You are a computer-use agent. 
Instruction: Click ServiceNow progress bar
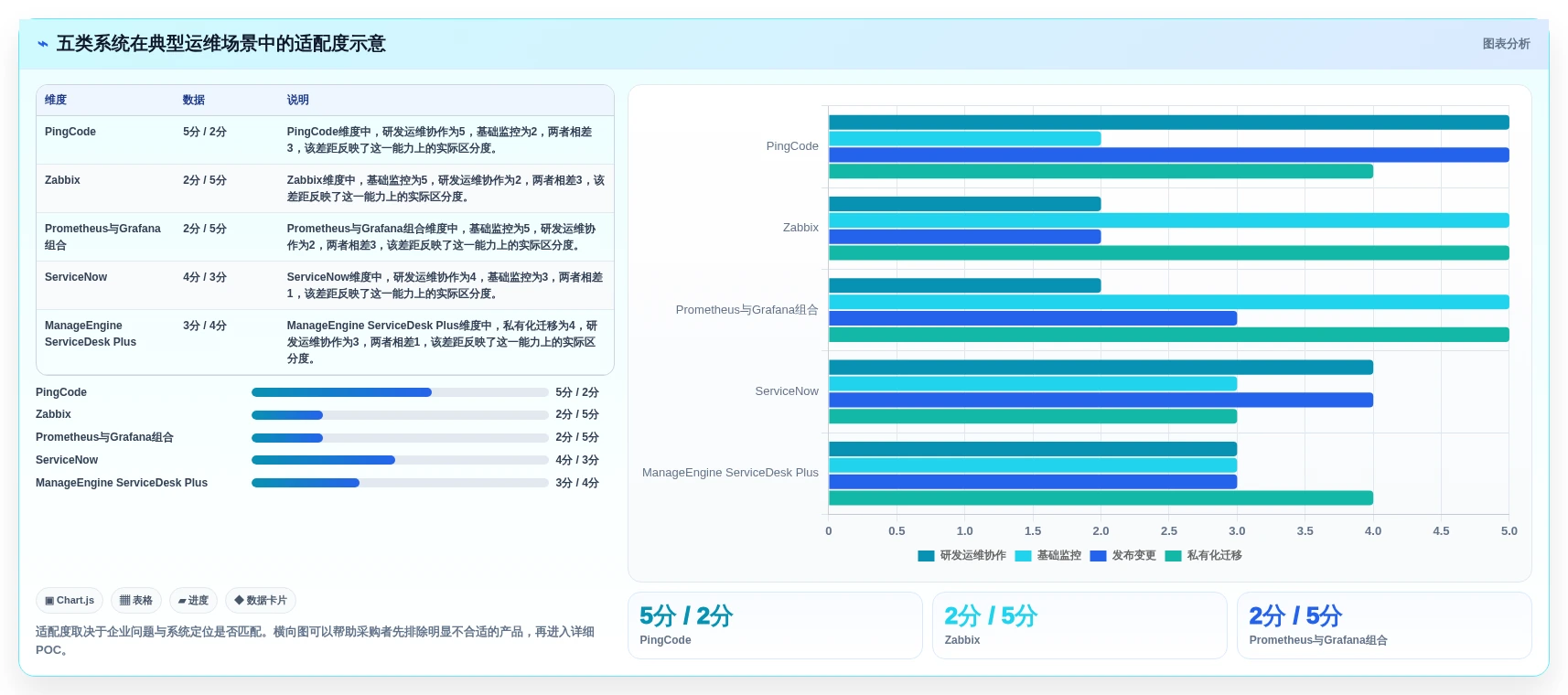pyautogui.click(x=400, y=460)
